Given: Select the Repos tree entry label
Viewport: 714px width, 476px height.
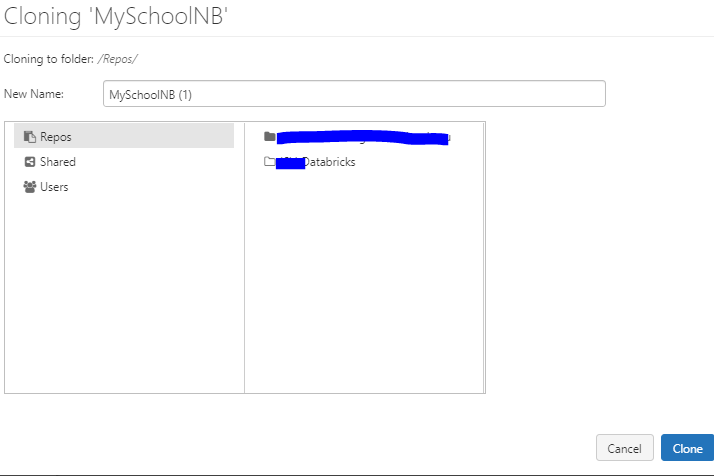Looking at the screenshot, I should (x=56, y=137).
